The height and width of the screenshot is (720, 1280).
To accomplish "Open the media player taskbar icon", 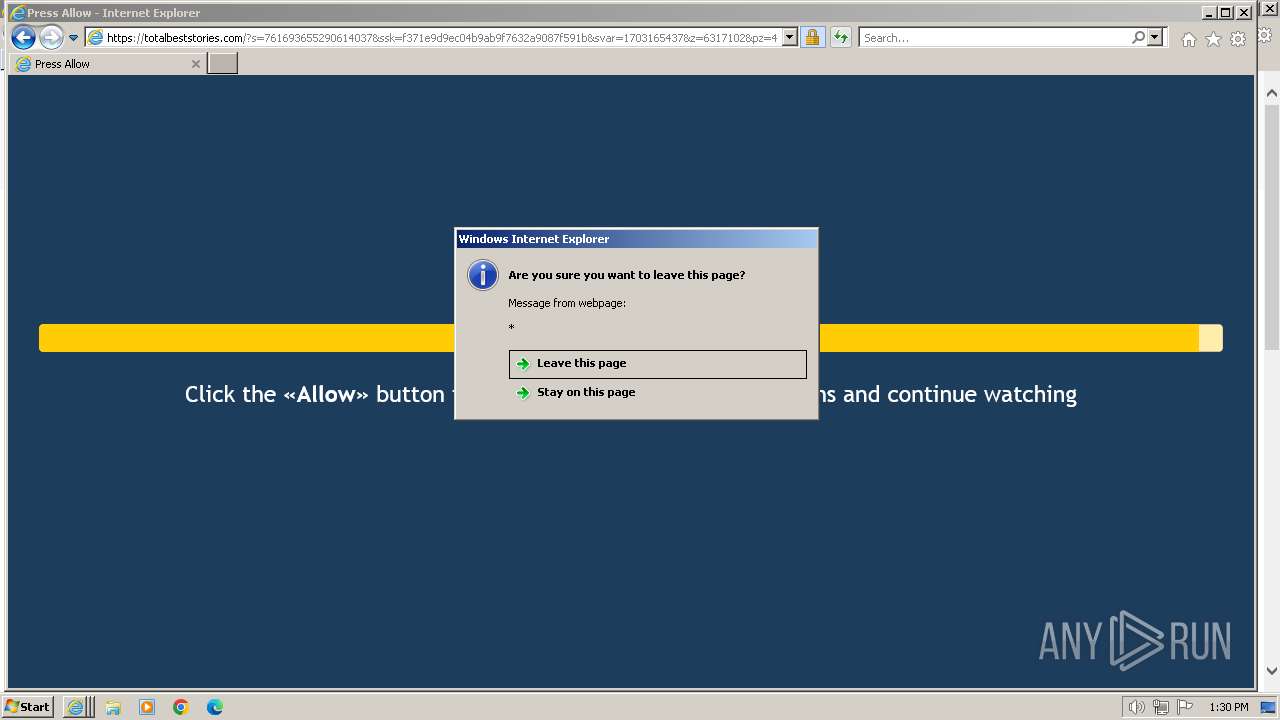I will (147, 707).
